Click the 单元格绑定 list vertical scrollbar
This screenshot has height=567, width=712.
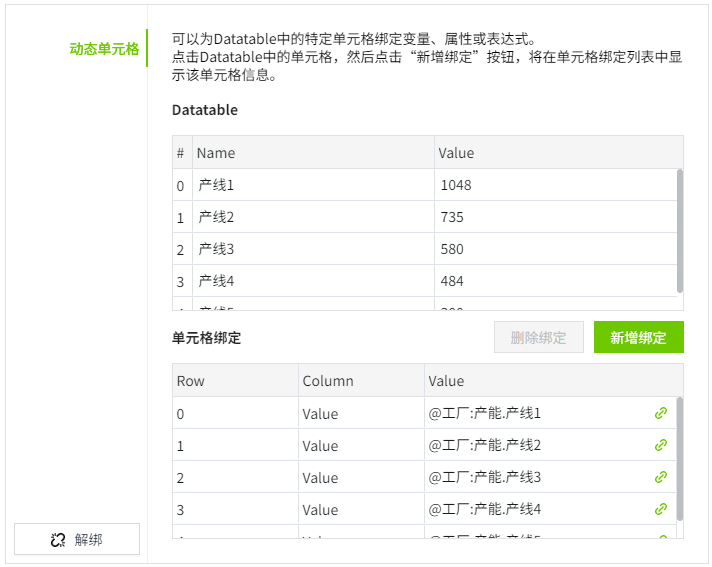tap(680, 458)
